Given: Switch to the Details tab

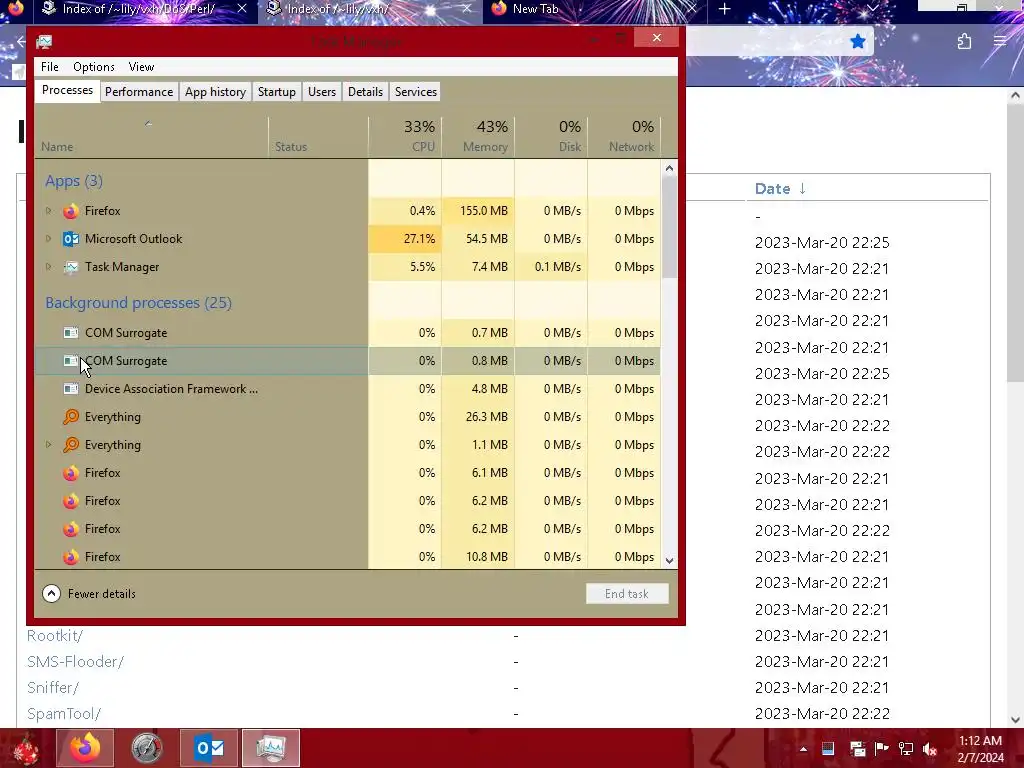Looking at the screenshot, I should 365,92.
